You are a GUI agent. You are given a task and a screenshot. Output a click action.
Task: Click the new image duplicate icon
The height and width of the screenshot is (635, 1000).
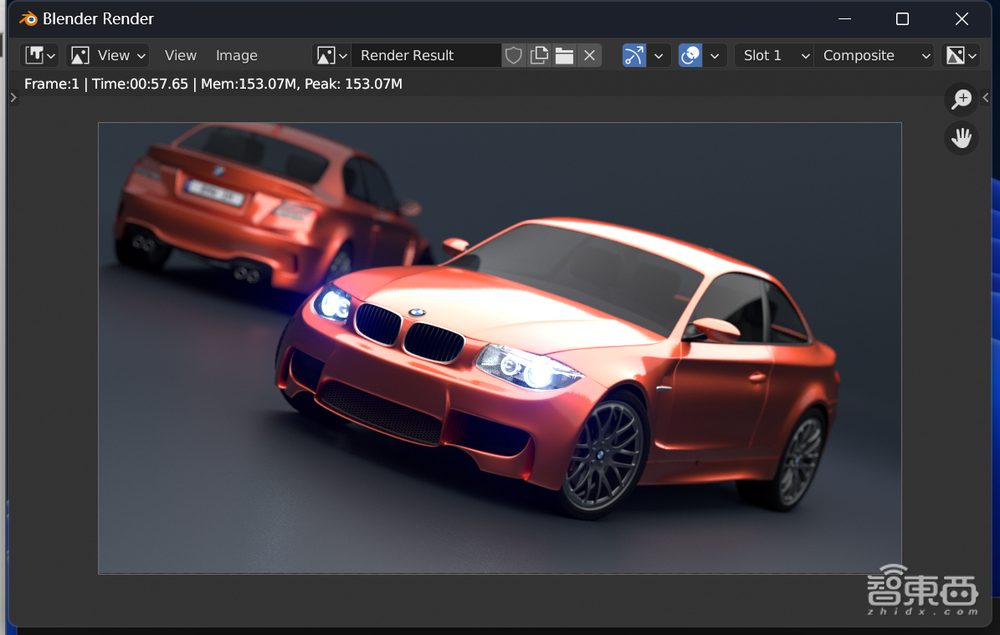tap(539, 56)
